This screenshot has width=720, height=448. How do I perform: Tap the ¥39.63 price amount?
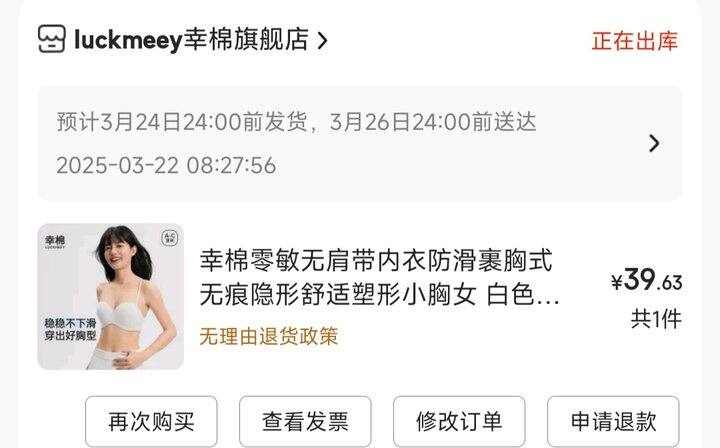coord(647,280)
